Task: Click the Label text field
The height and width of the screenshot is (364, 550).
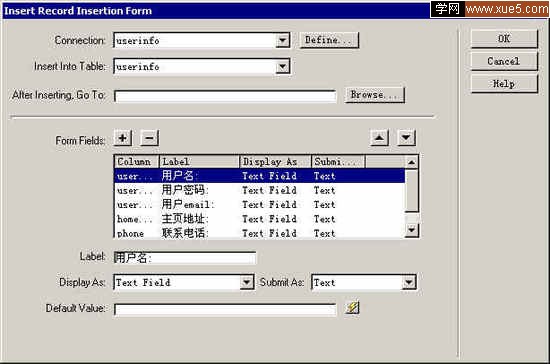Action: (185, 258)
